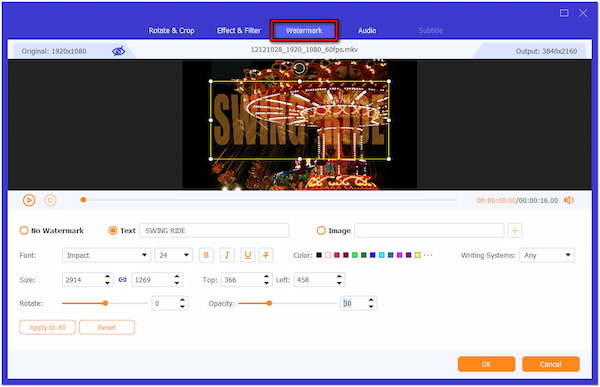Pick the magenta color swatch
This screenshot has width=600, height=387.
coord(399,255)
